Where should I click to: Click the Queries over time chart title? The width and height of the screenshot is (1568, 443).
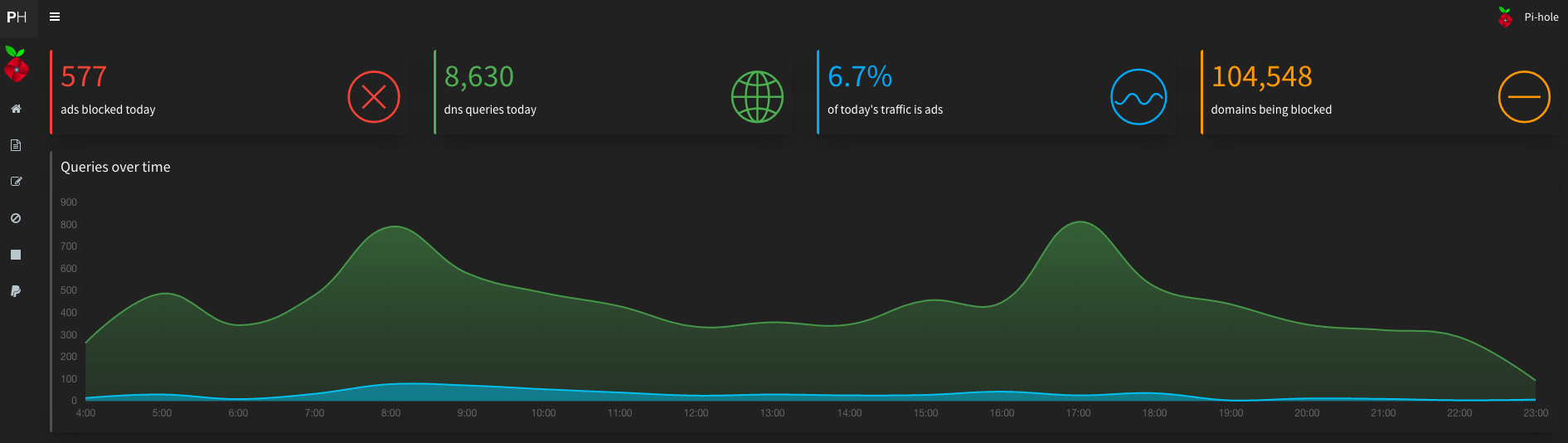[x=115, y=167]
